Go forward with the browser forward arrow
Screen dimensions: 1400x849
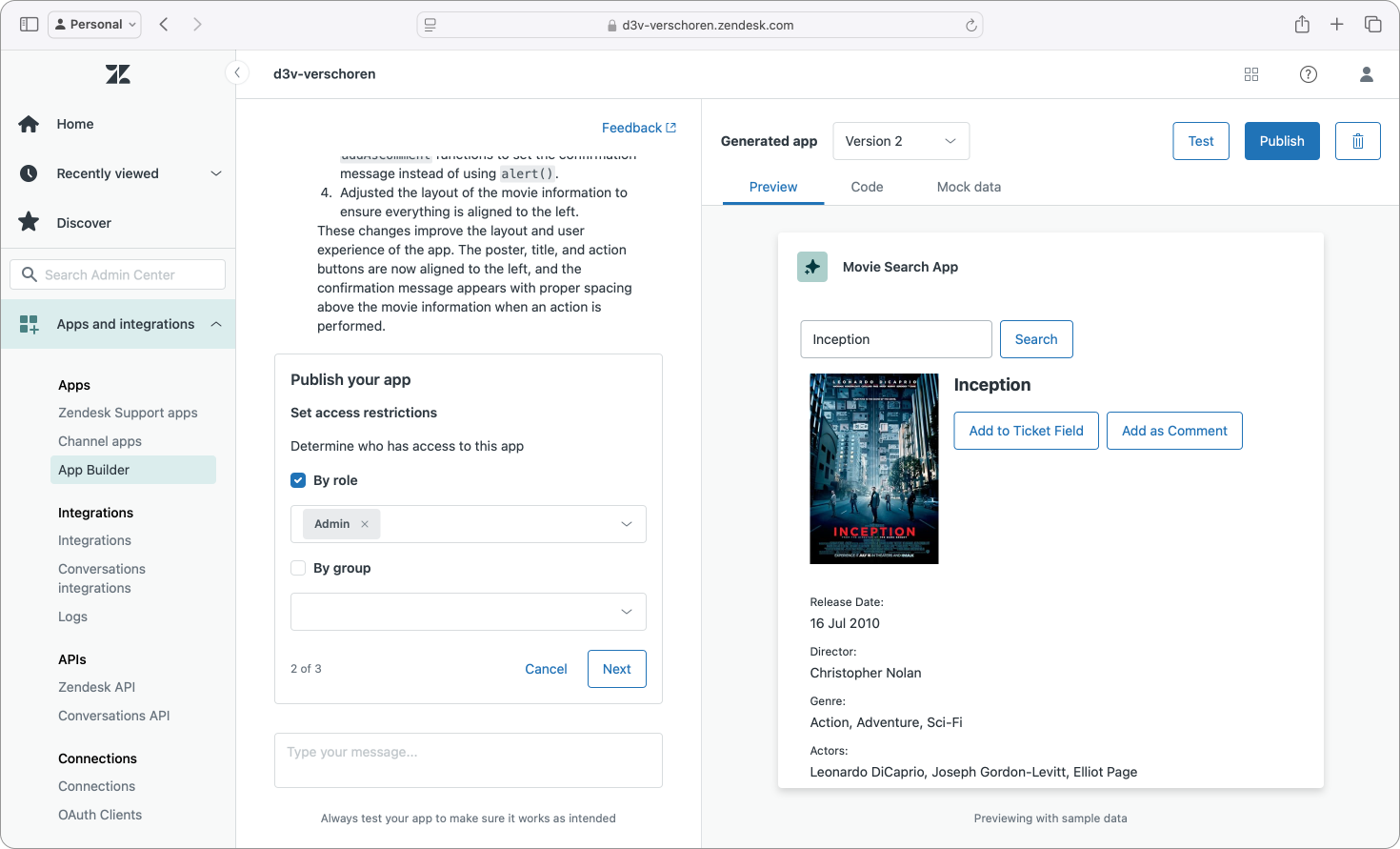(197, 24)
